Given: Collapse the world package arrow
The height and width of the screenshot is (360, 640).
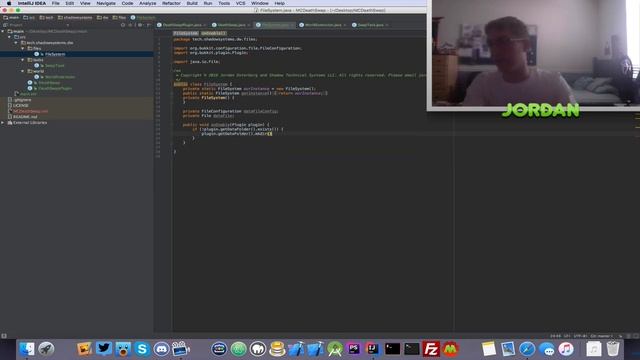Looking at the screenshot, I should 22,71.
